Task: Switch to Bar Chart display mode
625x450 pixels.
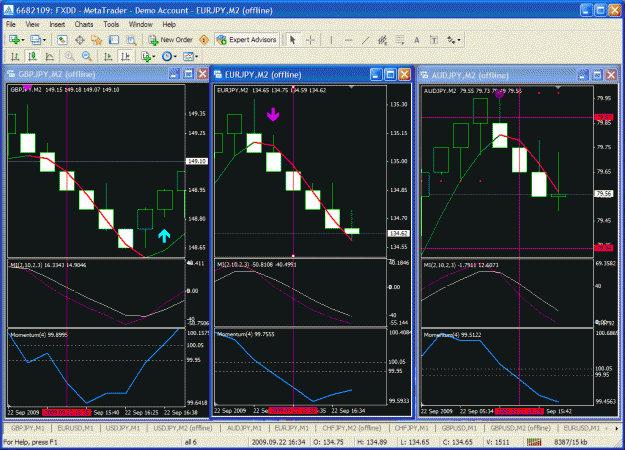Action: point(15,57)
